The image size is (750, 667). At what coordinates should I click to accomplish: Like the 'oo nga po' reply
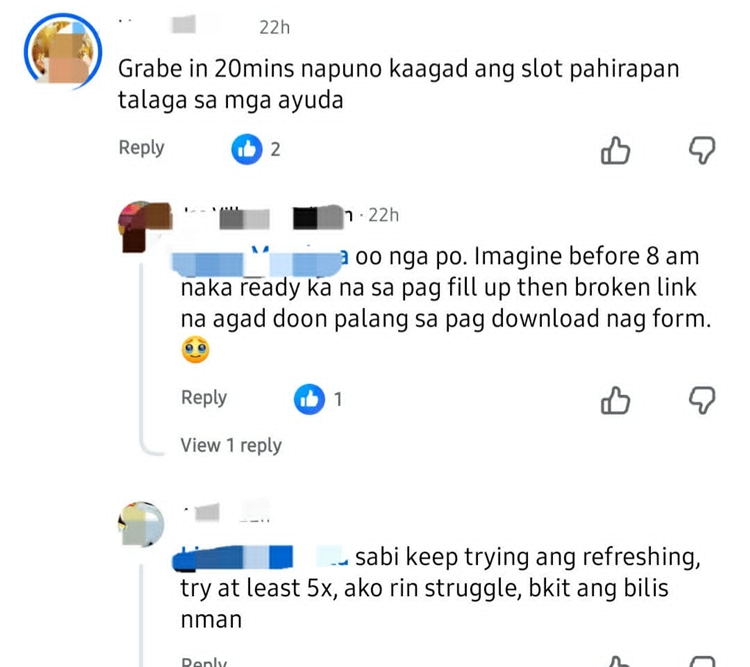click(x=615, y=400)
